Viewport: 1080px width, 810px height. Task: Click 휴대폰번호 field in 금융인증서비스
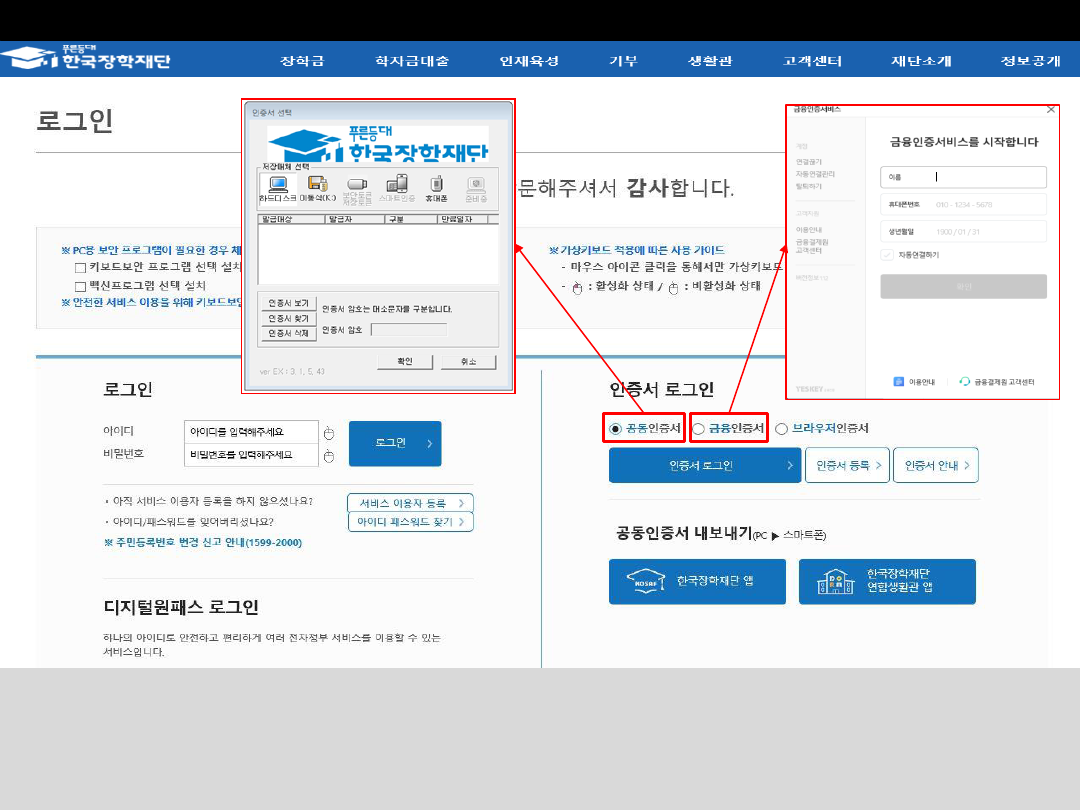[x=964, y=205]
